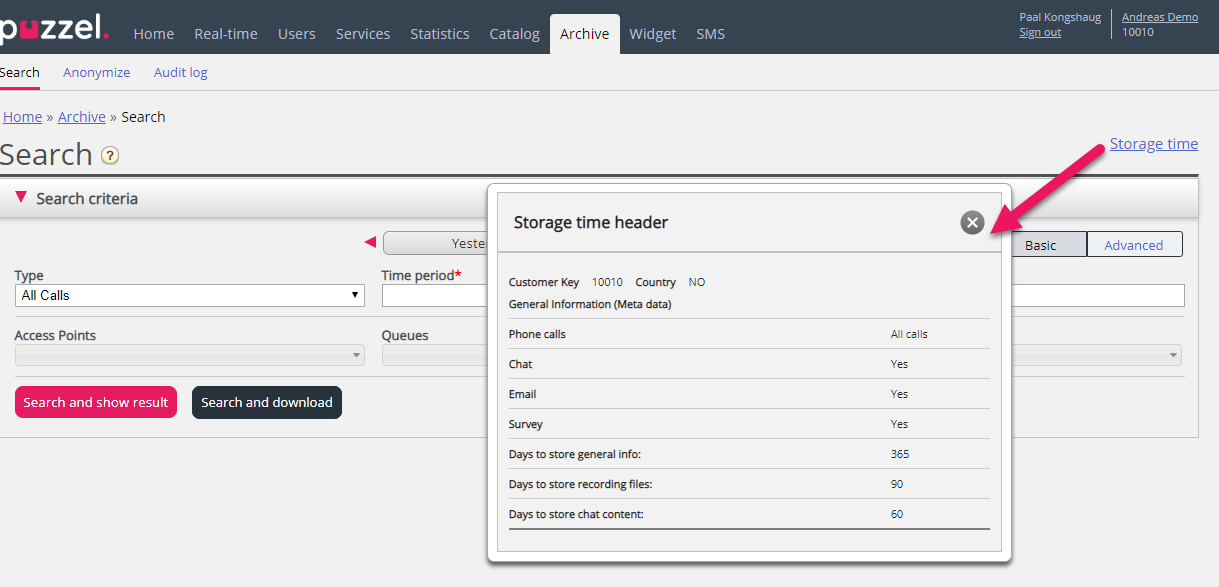The height and width of the screenshot is (587, 1219).
Task: Click the pink previous-period arrow
Action: [x=370, y=242]
